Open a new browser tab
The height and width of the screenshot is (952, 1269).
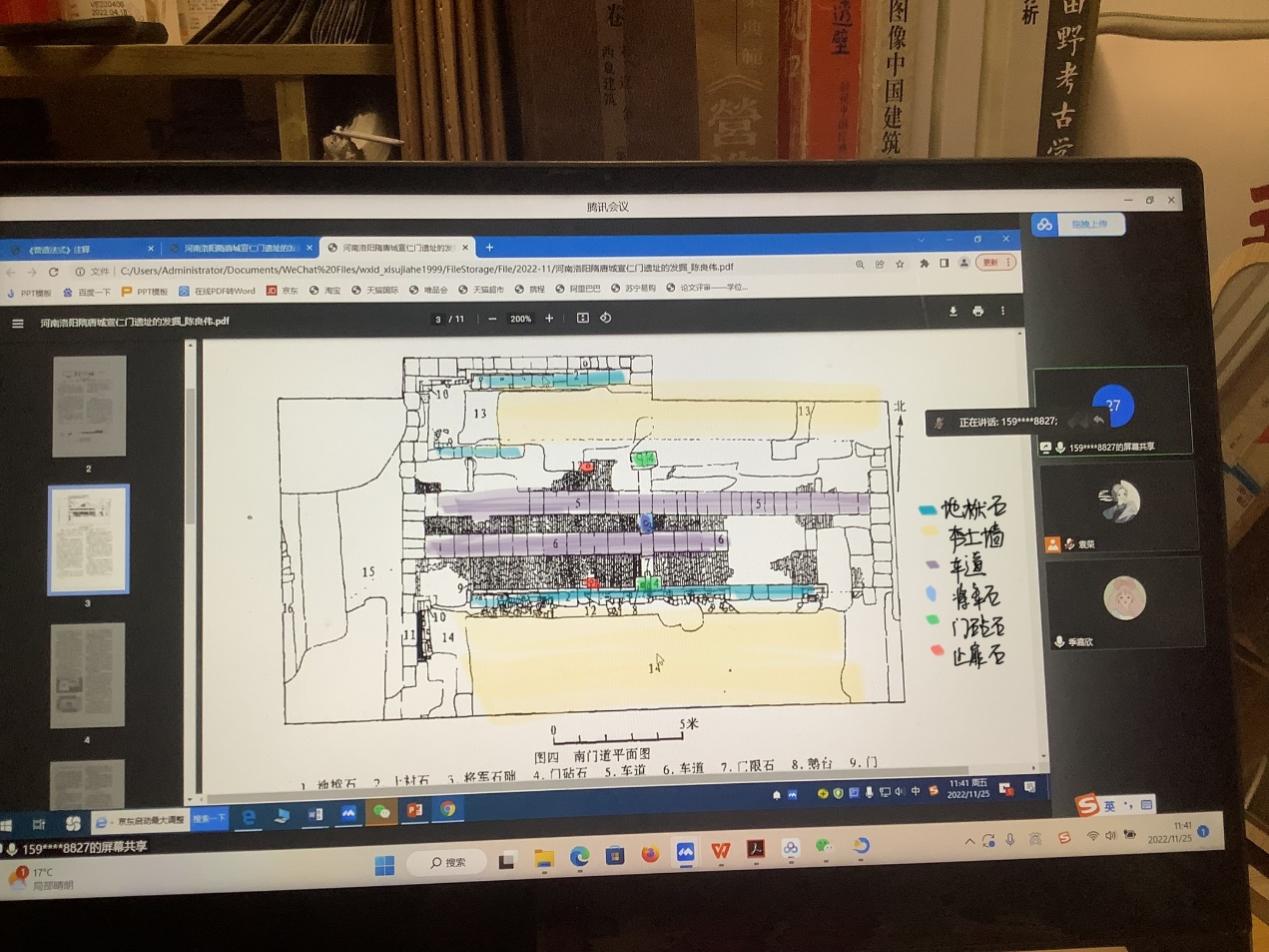(489, 247)
